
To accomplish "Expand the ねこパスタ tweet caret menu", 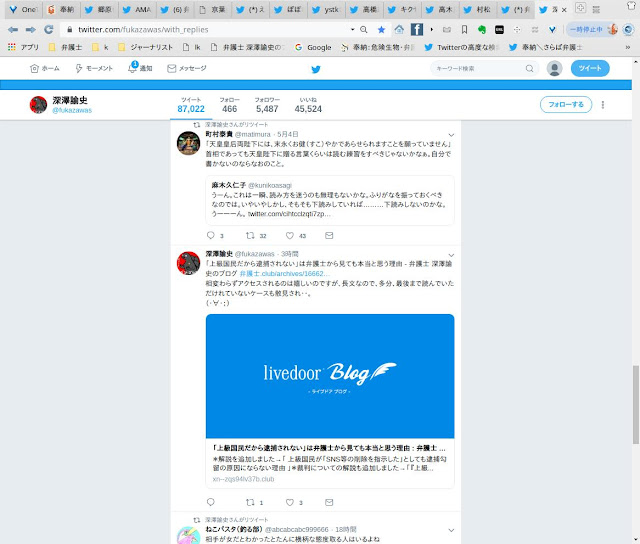I will 451,530.
